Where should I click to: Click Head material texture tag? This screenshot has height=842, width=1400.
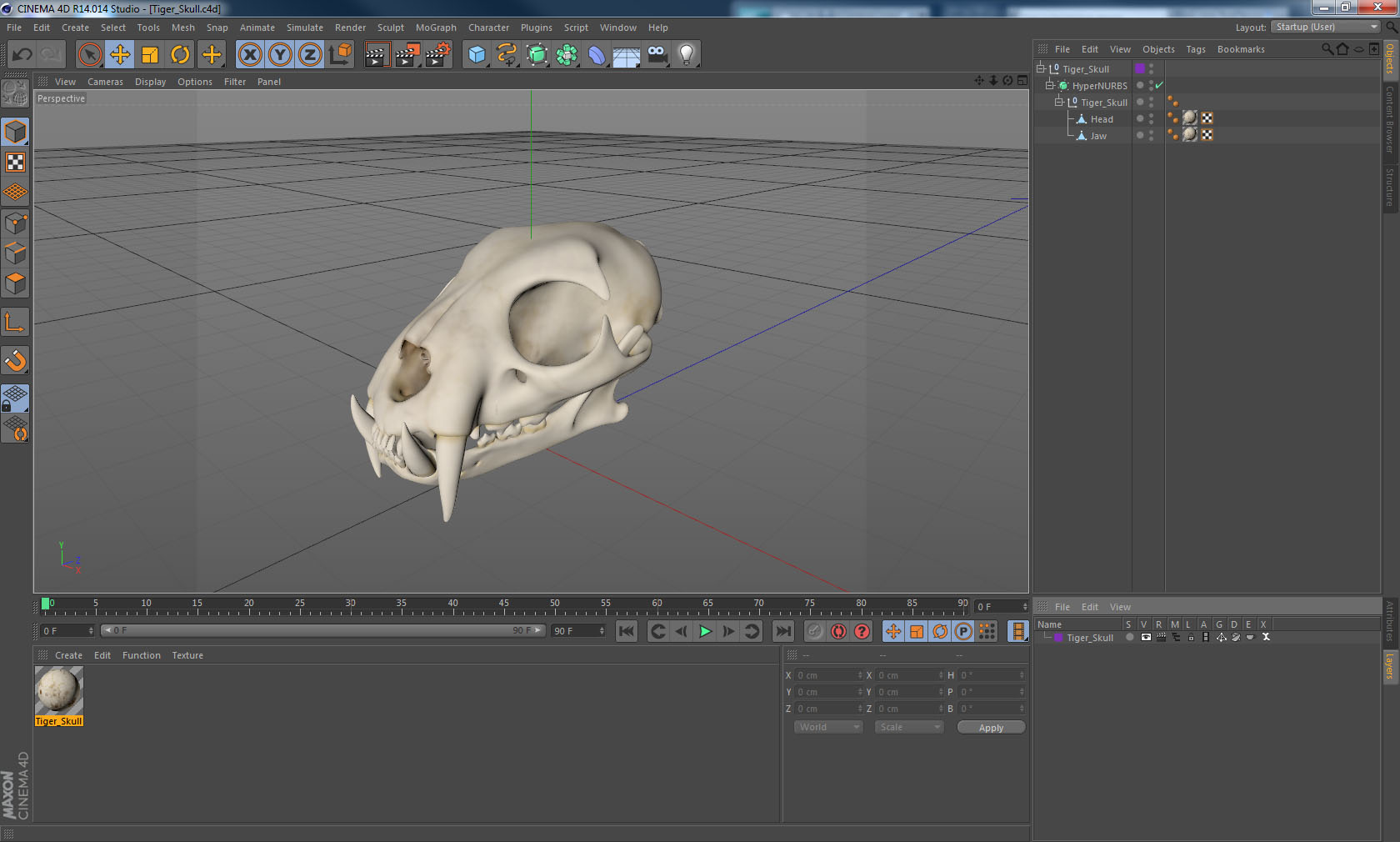(x=1190, y=118)
